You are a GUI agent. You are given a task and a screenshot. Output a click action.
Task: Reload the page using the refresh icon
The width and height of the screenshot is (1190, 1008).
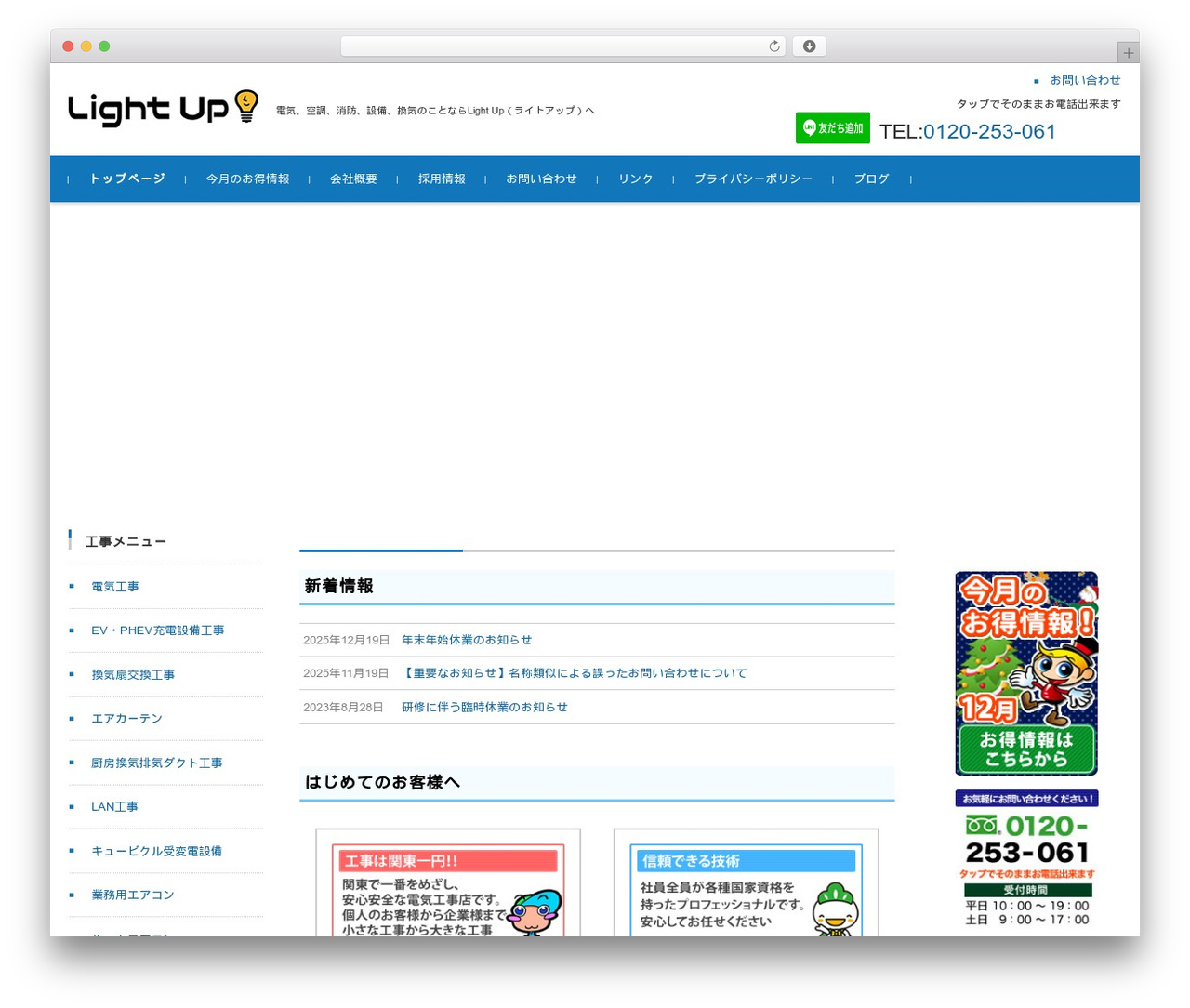[x=773, y=46]
